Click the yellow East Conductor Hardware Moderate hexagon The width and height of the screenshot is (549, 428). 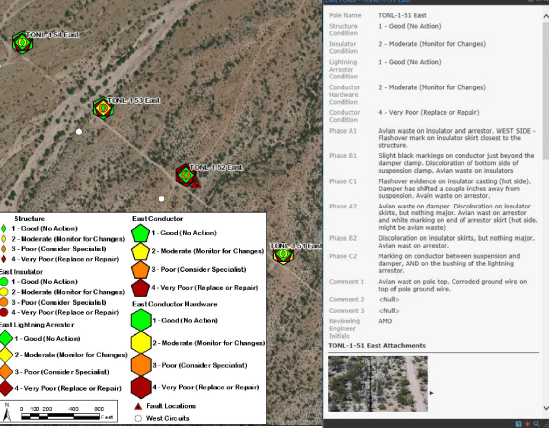[x=141, y=343]
